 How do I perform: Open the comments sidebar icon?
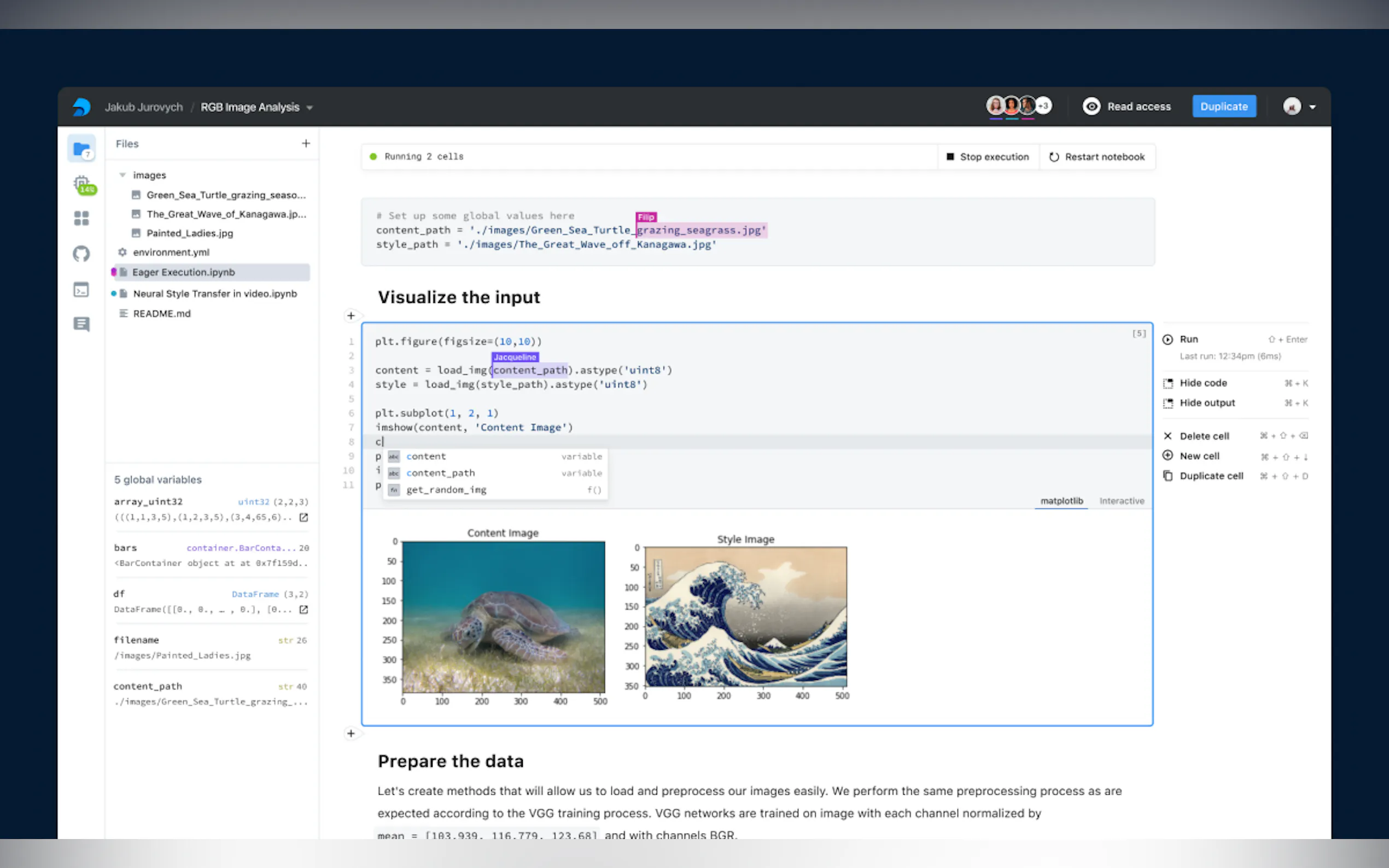[81, 324]
